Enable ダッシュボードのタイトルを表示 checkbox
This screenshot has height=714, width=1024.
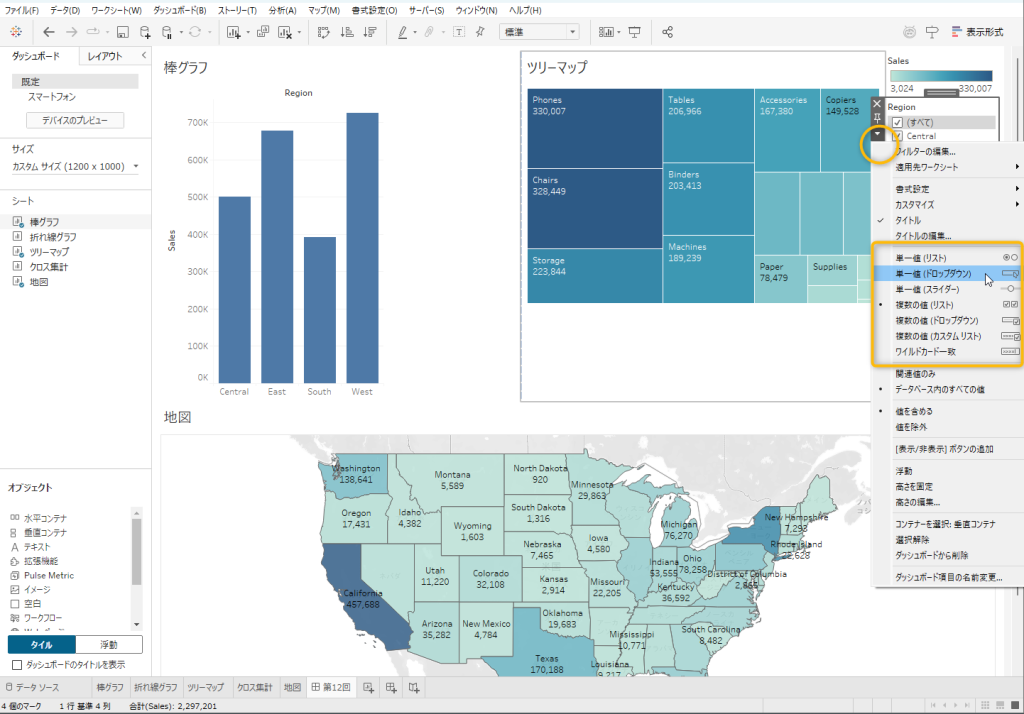coord(17,665)
